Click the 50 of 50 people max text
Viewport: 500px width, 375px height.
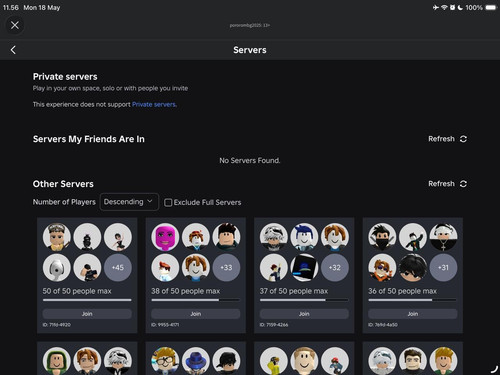[x=77, y=291]
